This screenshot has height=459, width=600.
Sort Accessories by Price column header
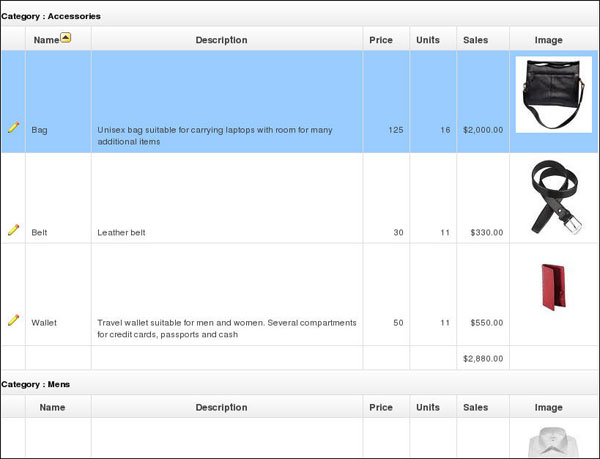[x=381, y=40]
